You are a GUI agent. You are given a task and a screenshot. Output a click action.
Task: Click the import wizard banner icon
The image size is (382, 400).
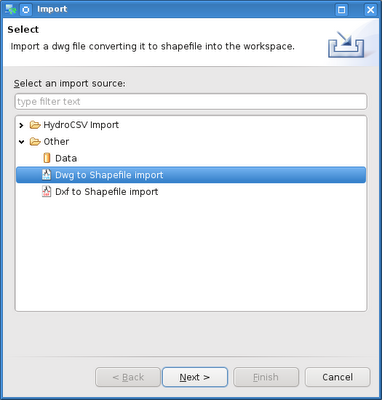click(x=347, y=44)
